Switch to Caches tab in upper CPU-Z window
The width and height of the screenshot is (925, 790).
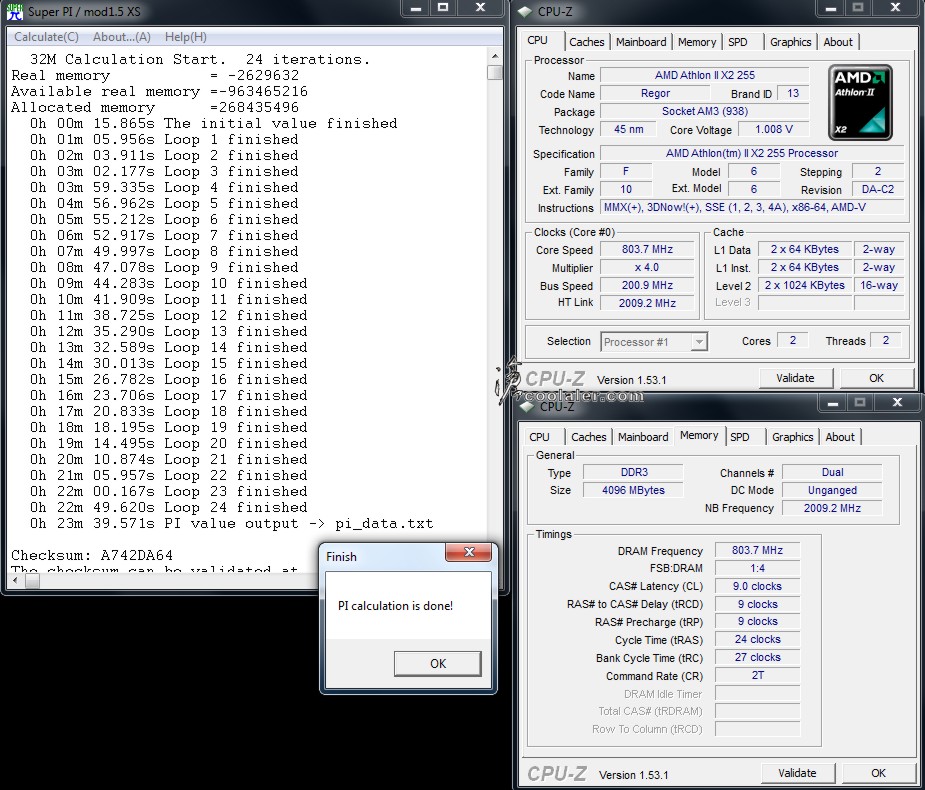586,42
